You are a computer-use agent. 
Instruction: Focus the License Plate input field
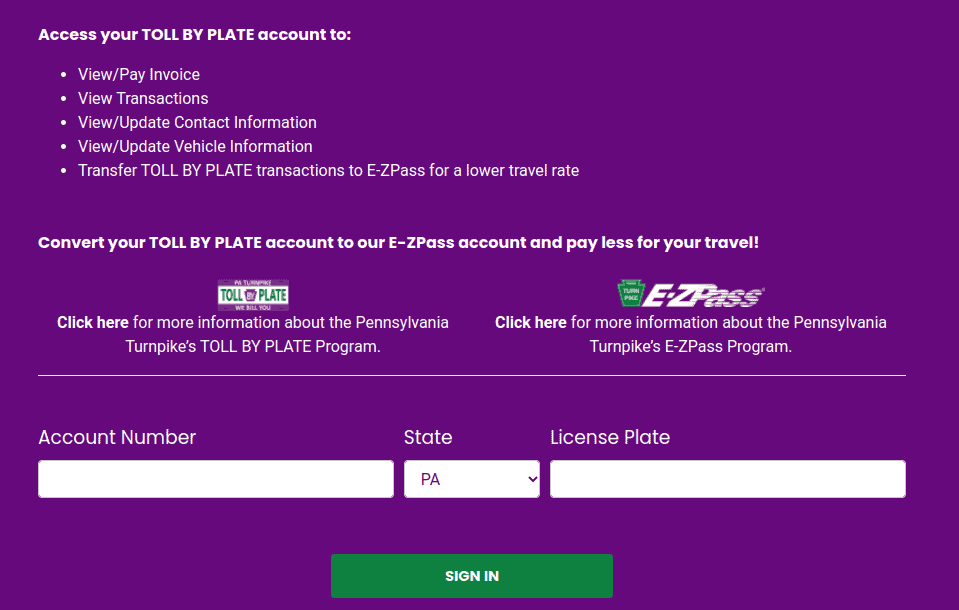[728, 479]
